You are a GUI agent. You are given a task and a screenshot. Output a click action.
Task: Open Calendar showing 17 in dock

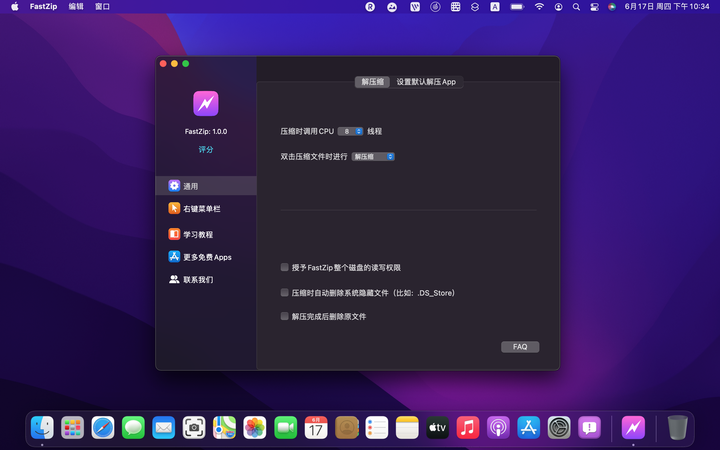point(316,428)
